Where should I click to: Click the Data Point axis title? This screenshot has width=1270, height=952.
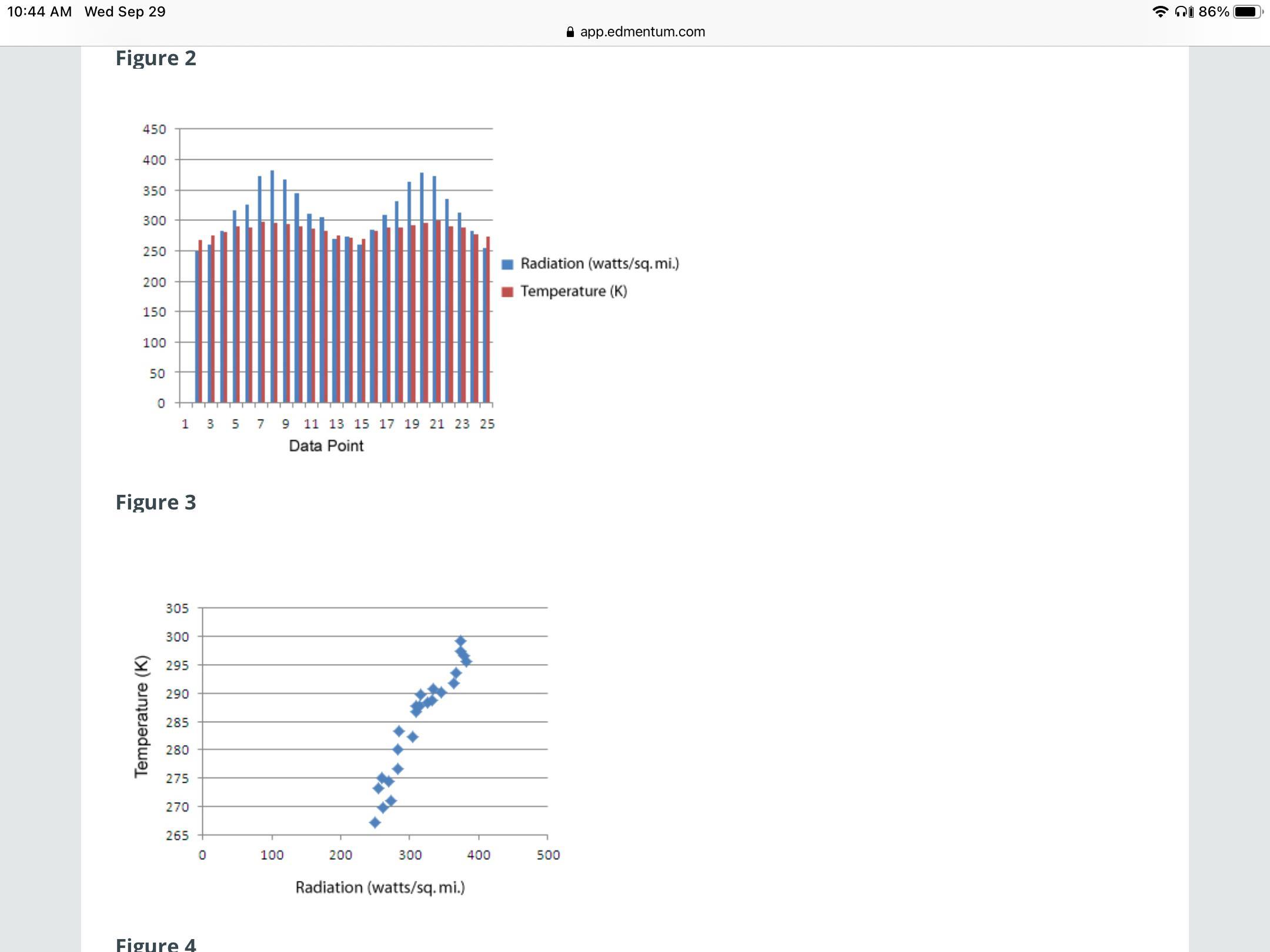326,446
